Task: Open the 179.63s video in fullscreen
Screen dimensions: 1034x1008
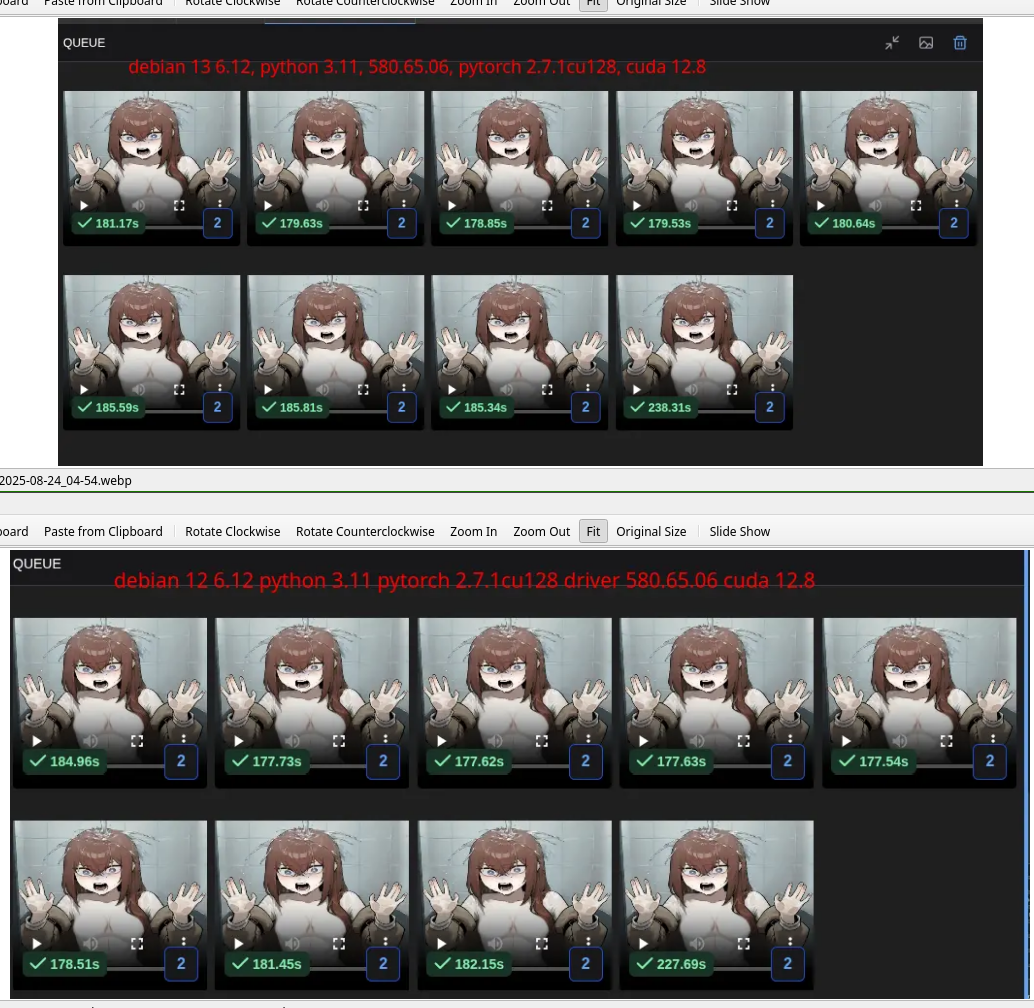Action: (x=363, y=206)
